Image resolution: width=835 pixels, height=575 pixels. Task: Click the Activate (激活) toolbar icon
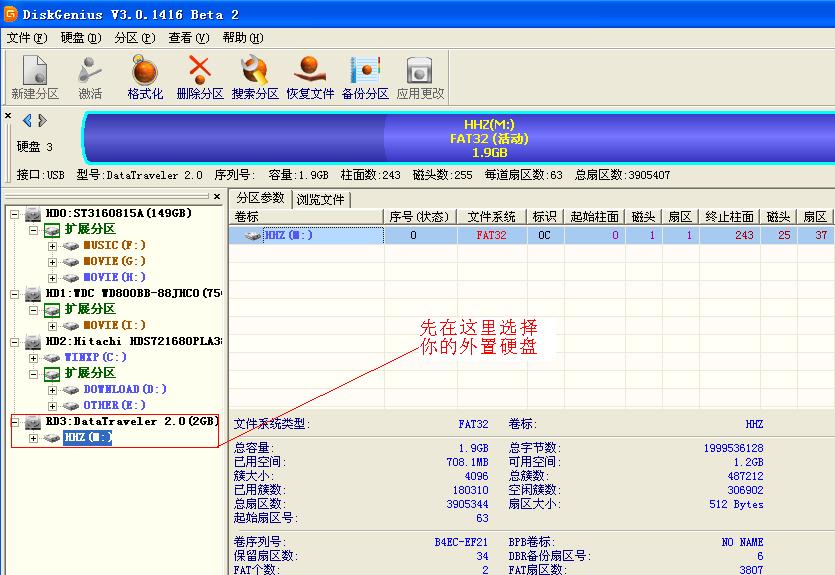(90, 77)
